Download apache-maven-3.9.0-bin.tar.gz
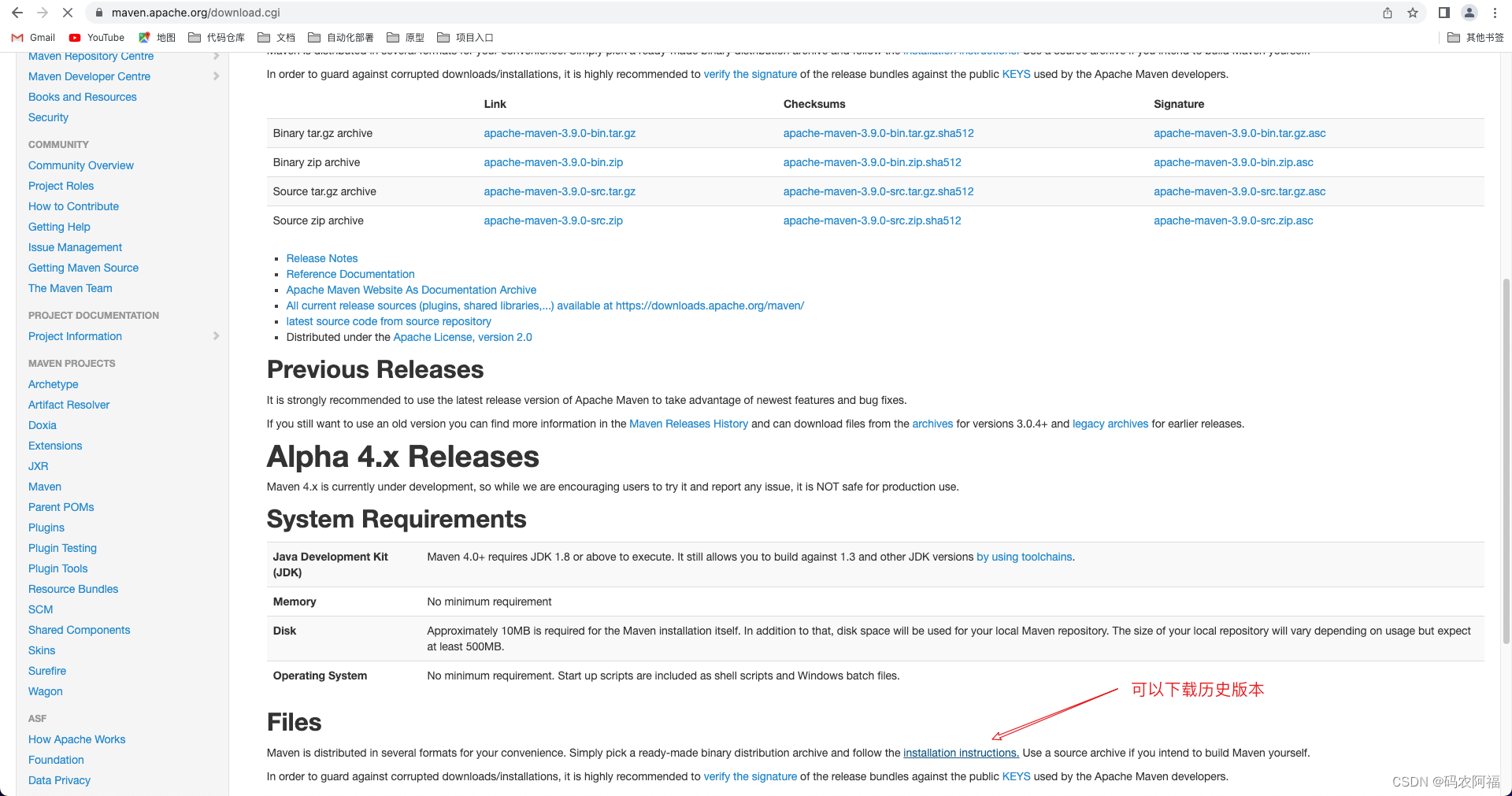This screenshot has width=1512, height=796. [559, 133]
